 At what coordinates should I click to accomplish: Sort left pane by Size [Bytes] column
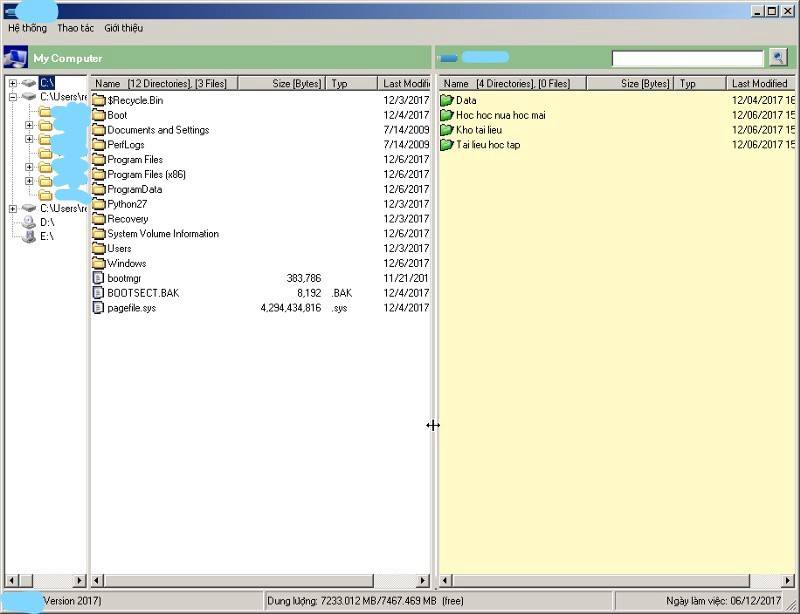coord(296,84)
